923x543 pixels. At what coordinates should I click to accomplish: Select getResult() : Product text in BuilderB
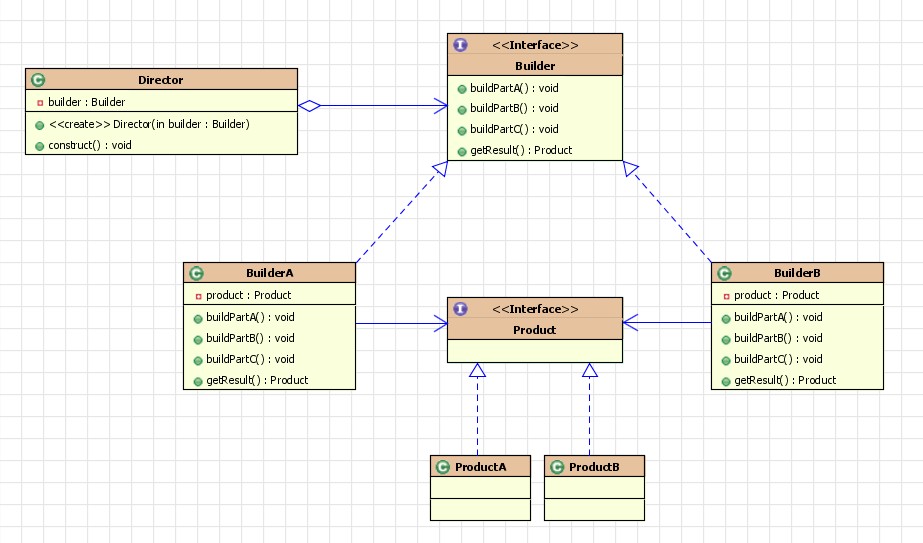point(785,380)
